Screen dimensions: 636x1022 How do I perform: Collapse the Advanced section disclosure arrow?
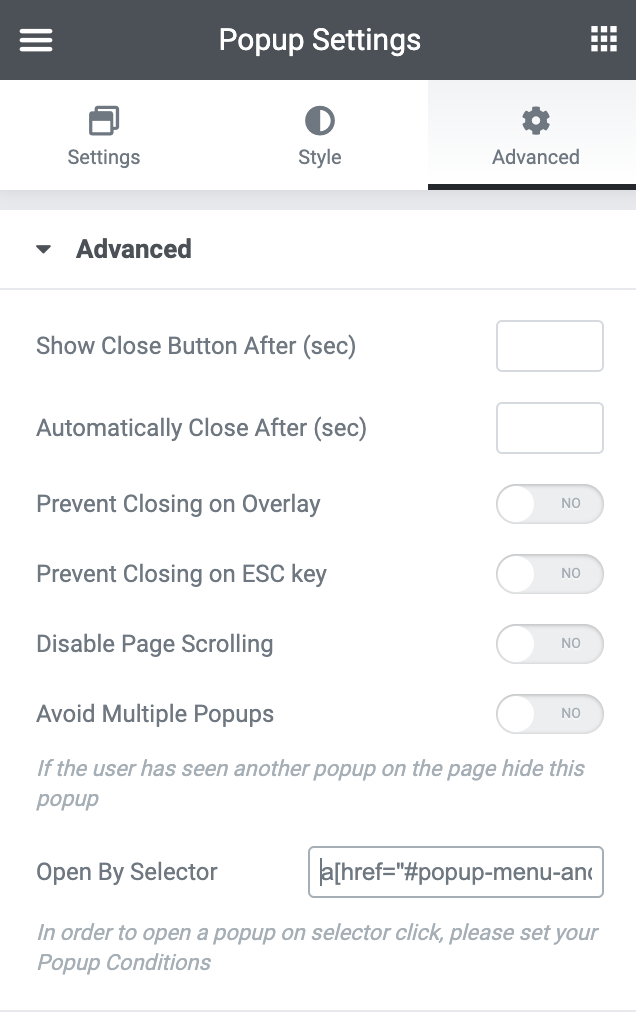coord(42,250)
